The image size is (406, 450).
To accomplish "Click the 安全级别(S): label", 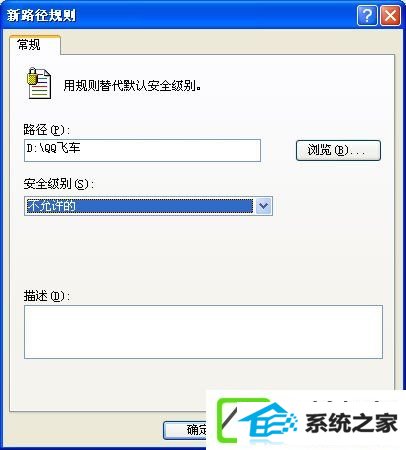I will (59, 184).
